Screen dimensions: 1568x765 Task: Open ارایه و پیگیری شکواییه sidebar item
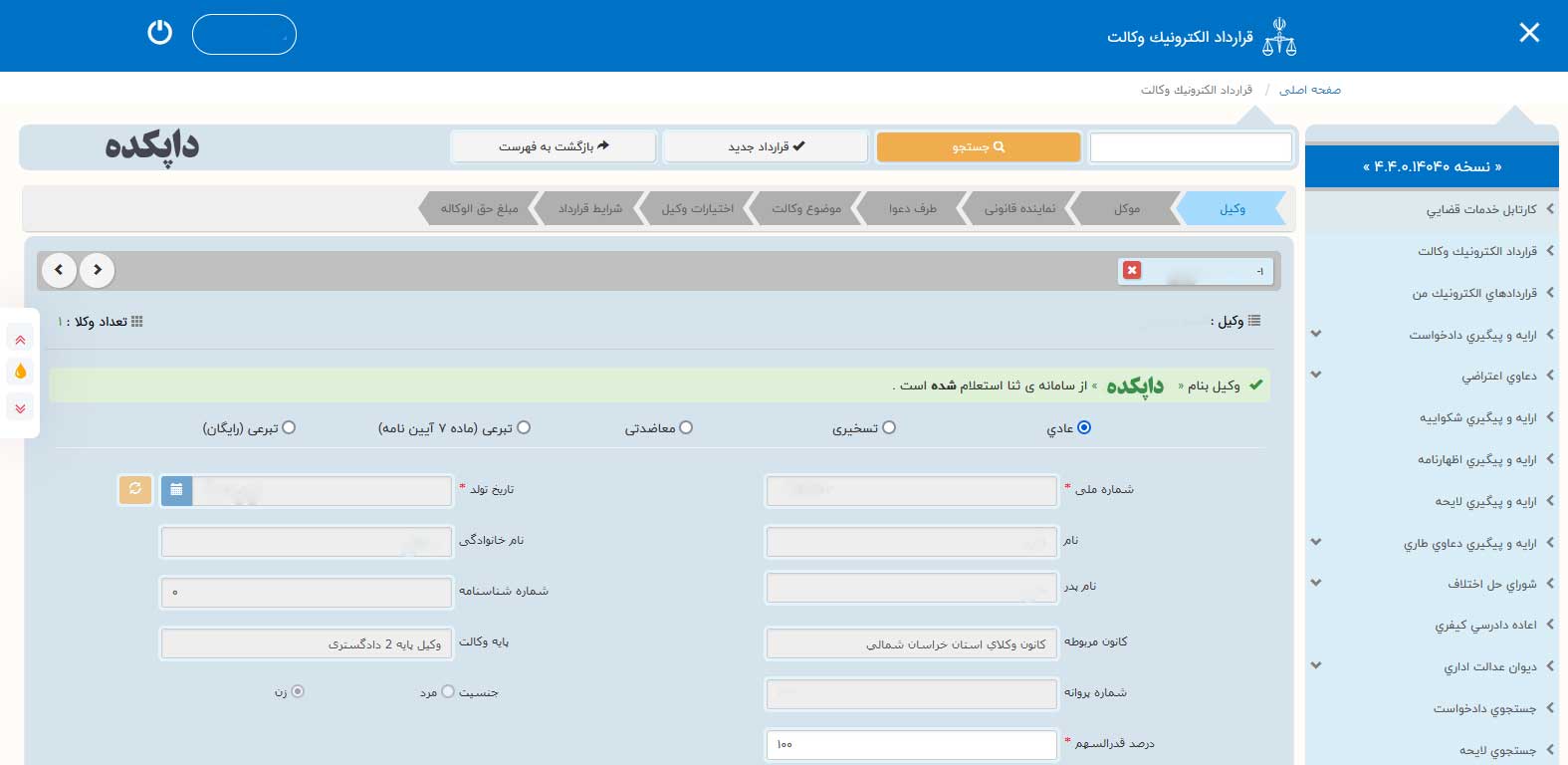click(x=1432, y=417)
